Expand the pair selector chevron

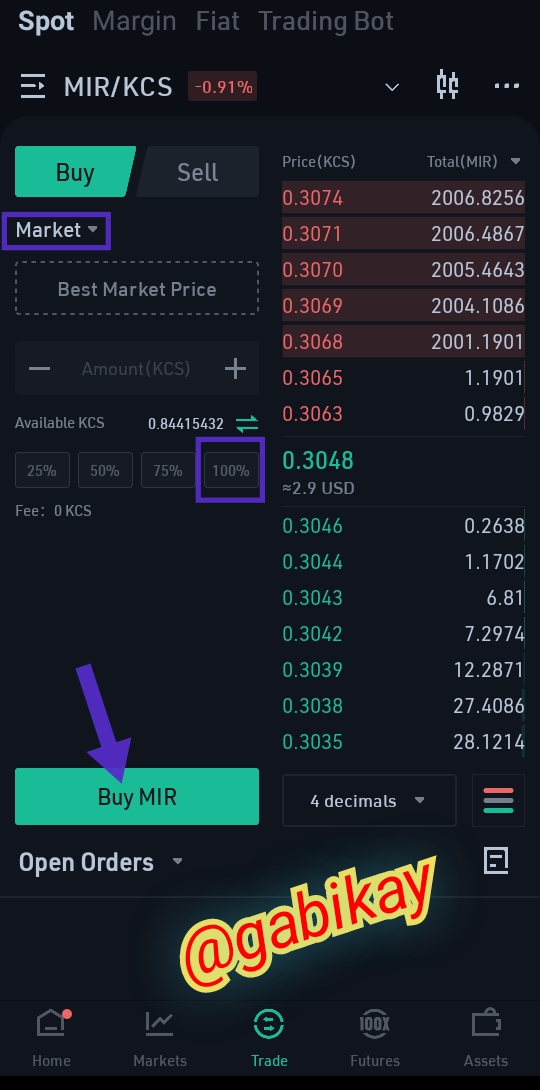point(392,87)
